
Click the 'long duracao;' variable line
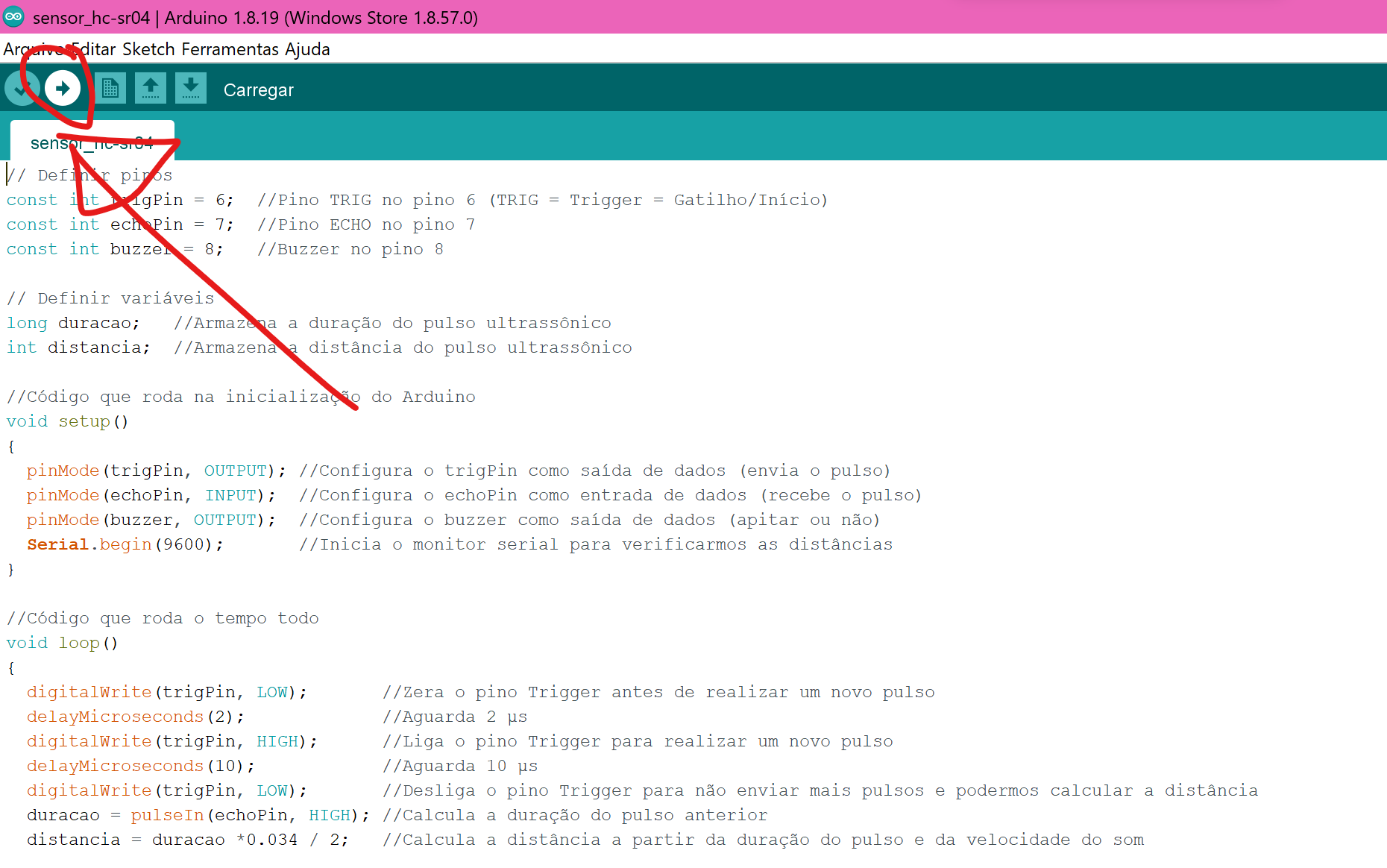click(x=73, y=323)
